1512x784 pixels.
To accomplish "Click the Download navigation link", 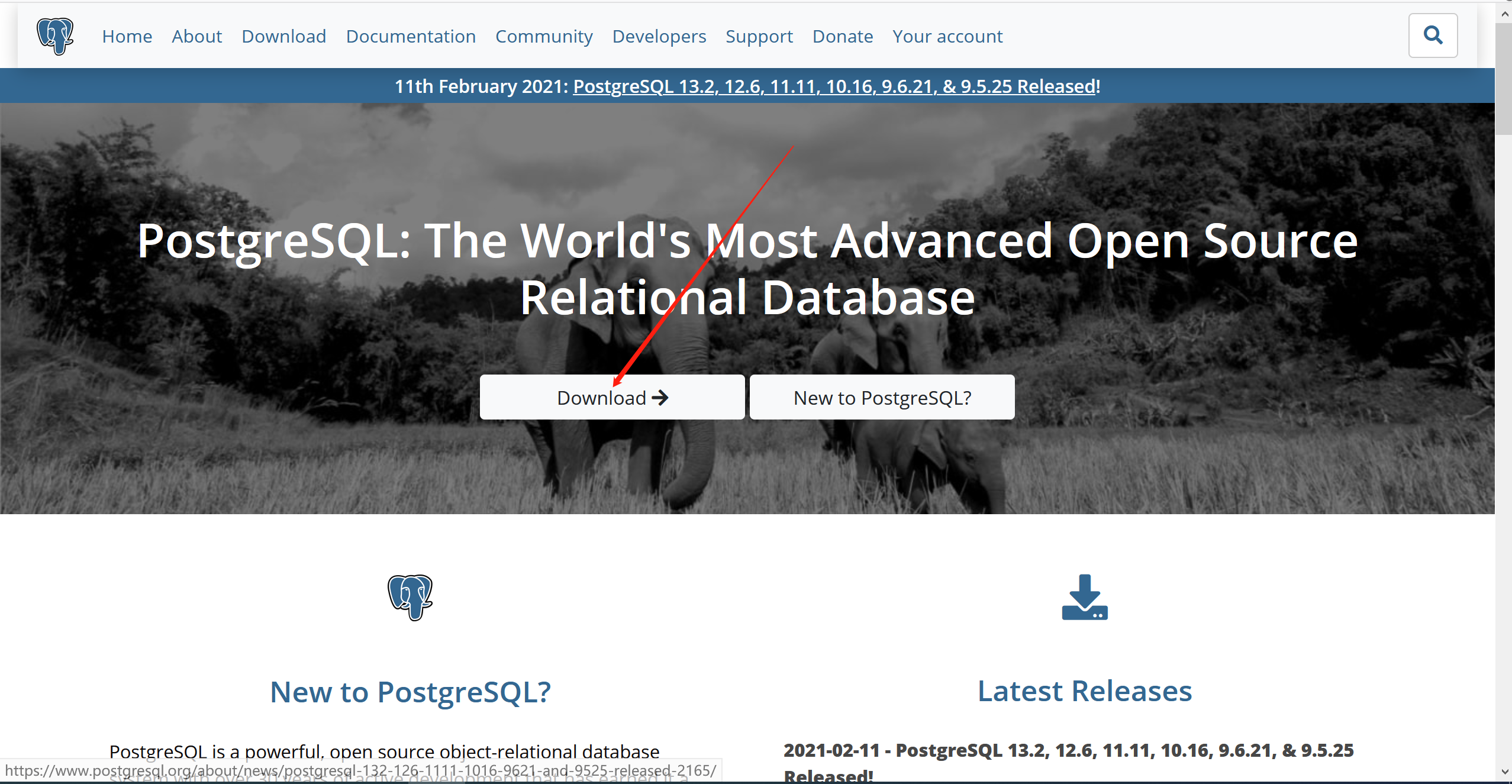I will pyautogui.click(x=283, y=36).
